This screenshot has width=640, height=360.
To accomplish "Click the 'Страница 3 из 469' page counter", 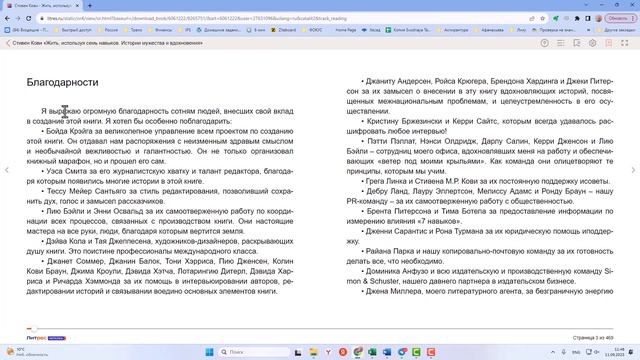I will pyautogui.click(x=593, y=338).
